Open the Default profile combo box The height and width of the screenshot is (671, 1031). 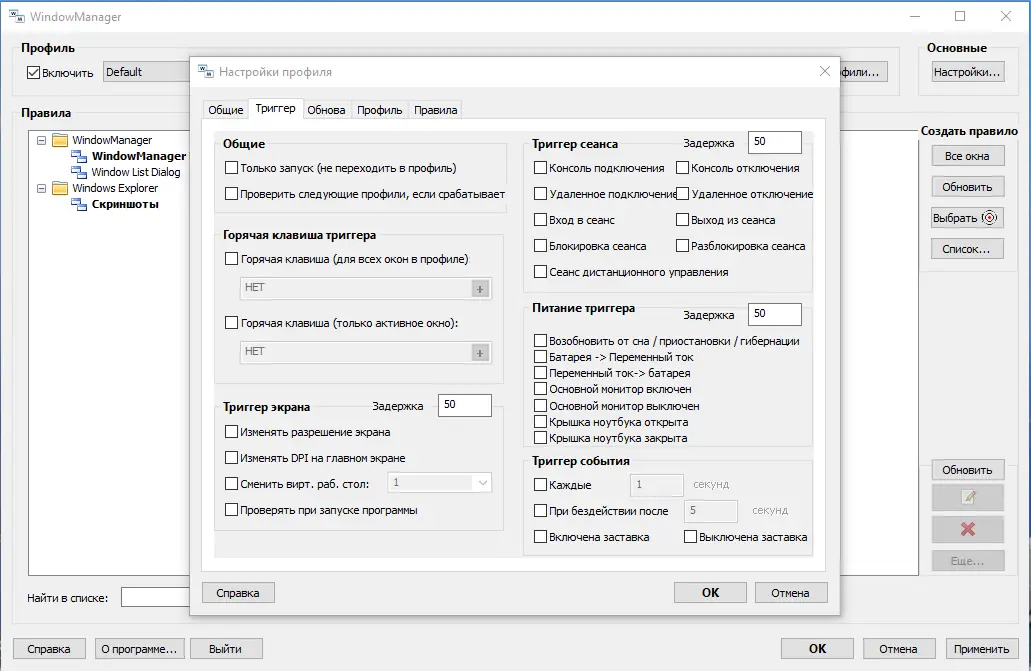(147, 72)
